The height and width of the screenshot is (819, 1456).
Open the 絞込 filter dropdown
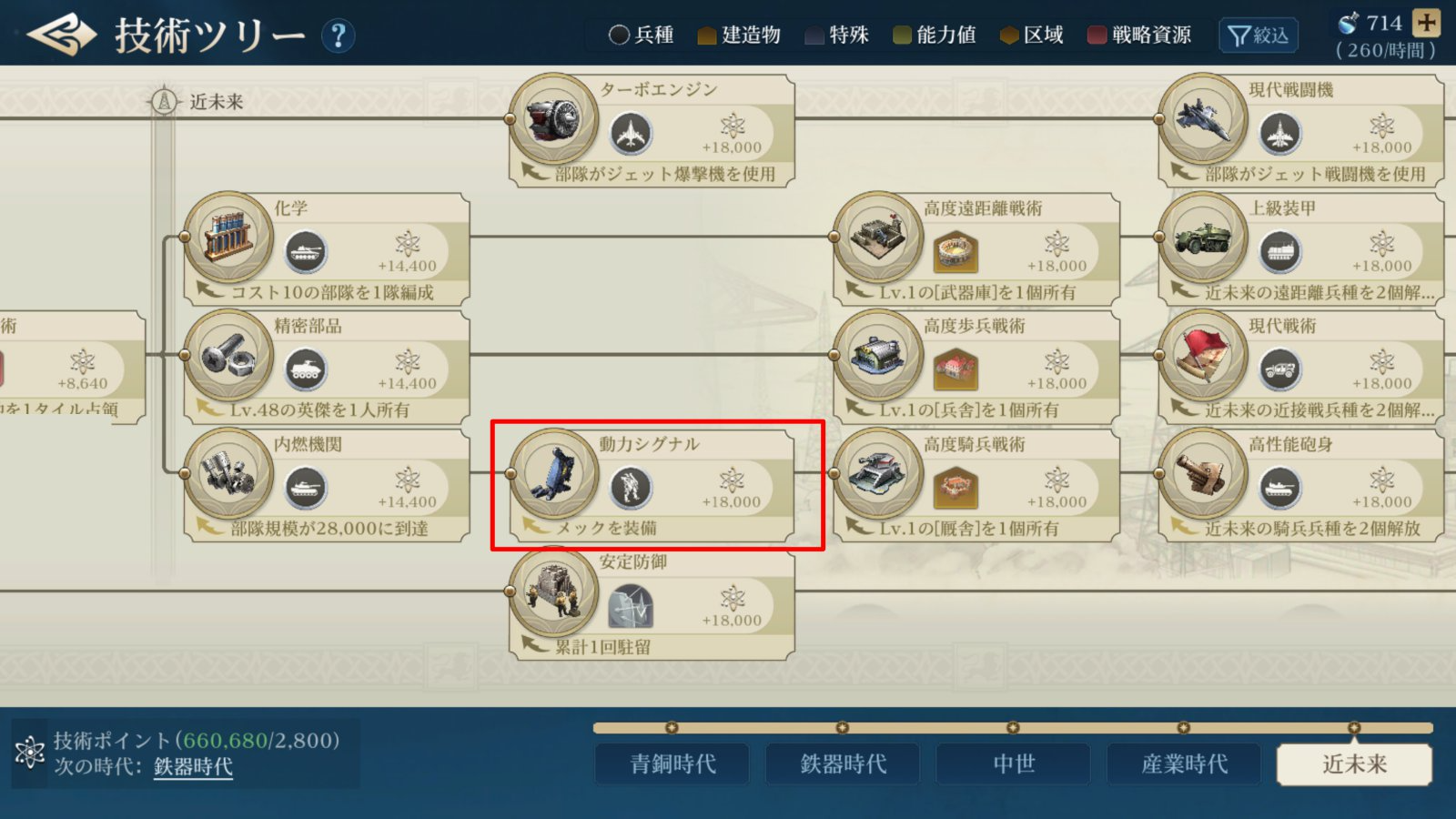[x=1258, y=35]
